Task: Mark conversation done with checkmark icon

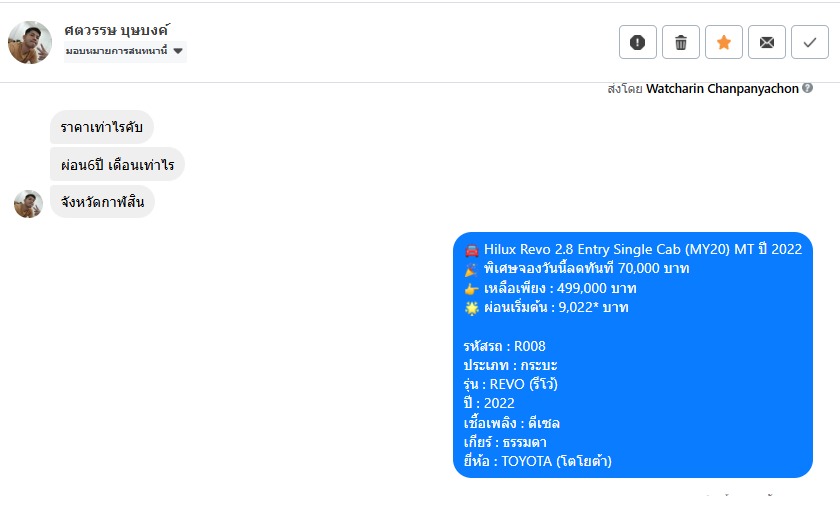Action: (809, 42)
